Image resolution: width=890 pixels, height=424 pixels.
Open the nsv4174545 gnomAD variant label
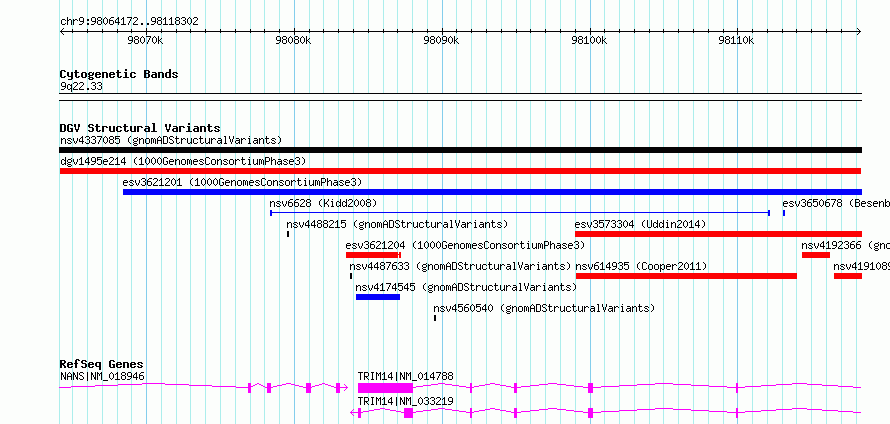[x=466, y=287]
